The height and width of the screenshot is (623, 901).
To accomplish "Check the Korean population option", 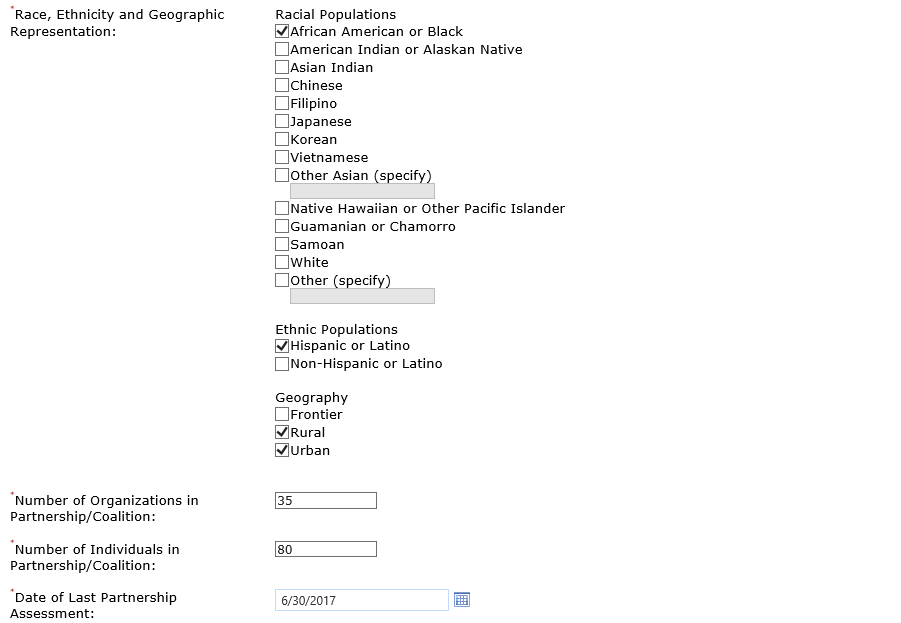I will point(282,140).
